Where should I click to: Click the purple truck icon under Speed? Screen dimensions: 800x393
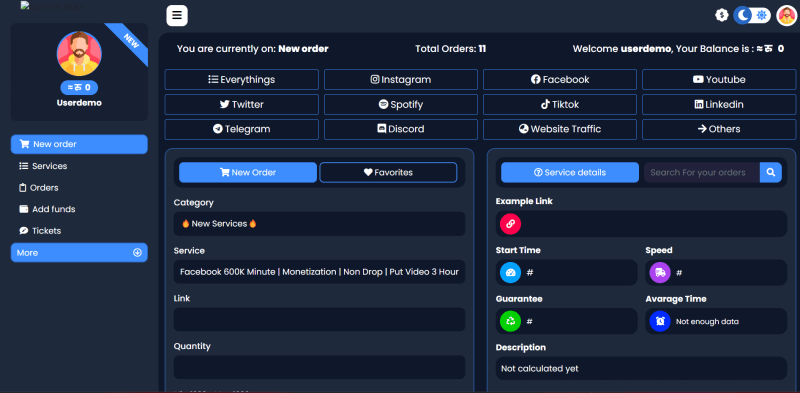coord(660,273)
